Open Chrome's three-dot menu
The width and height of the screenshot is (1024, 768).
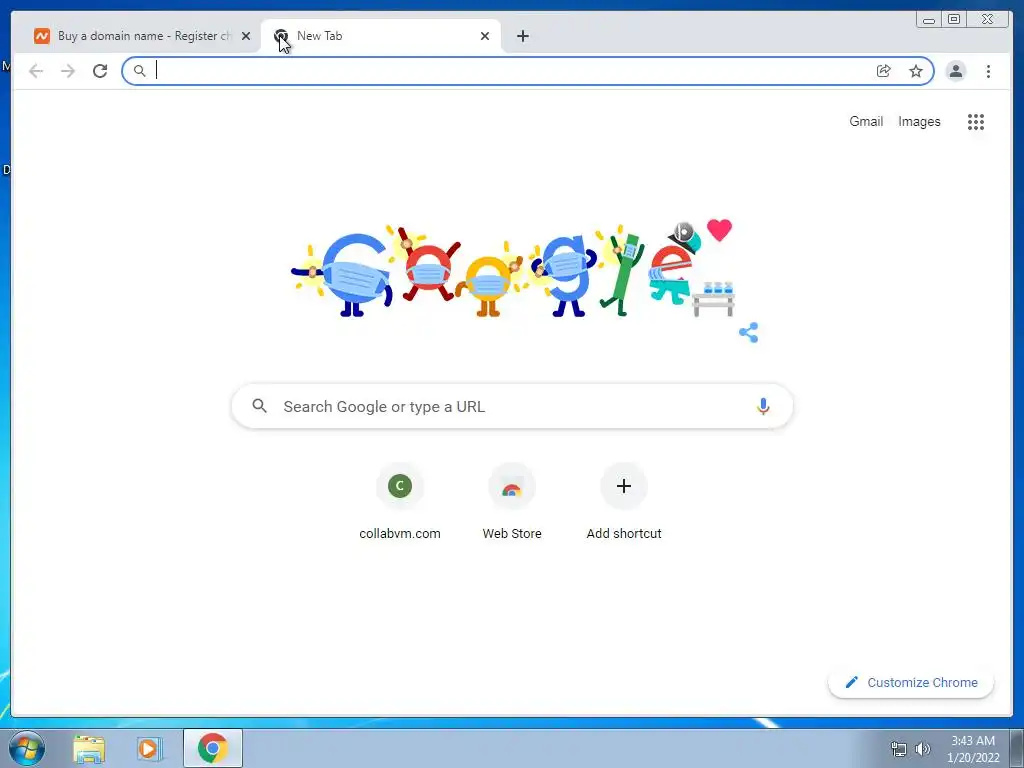point(988,71)
